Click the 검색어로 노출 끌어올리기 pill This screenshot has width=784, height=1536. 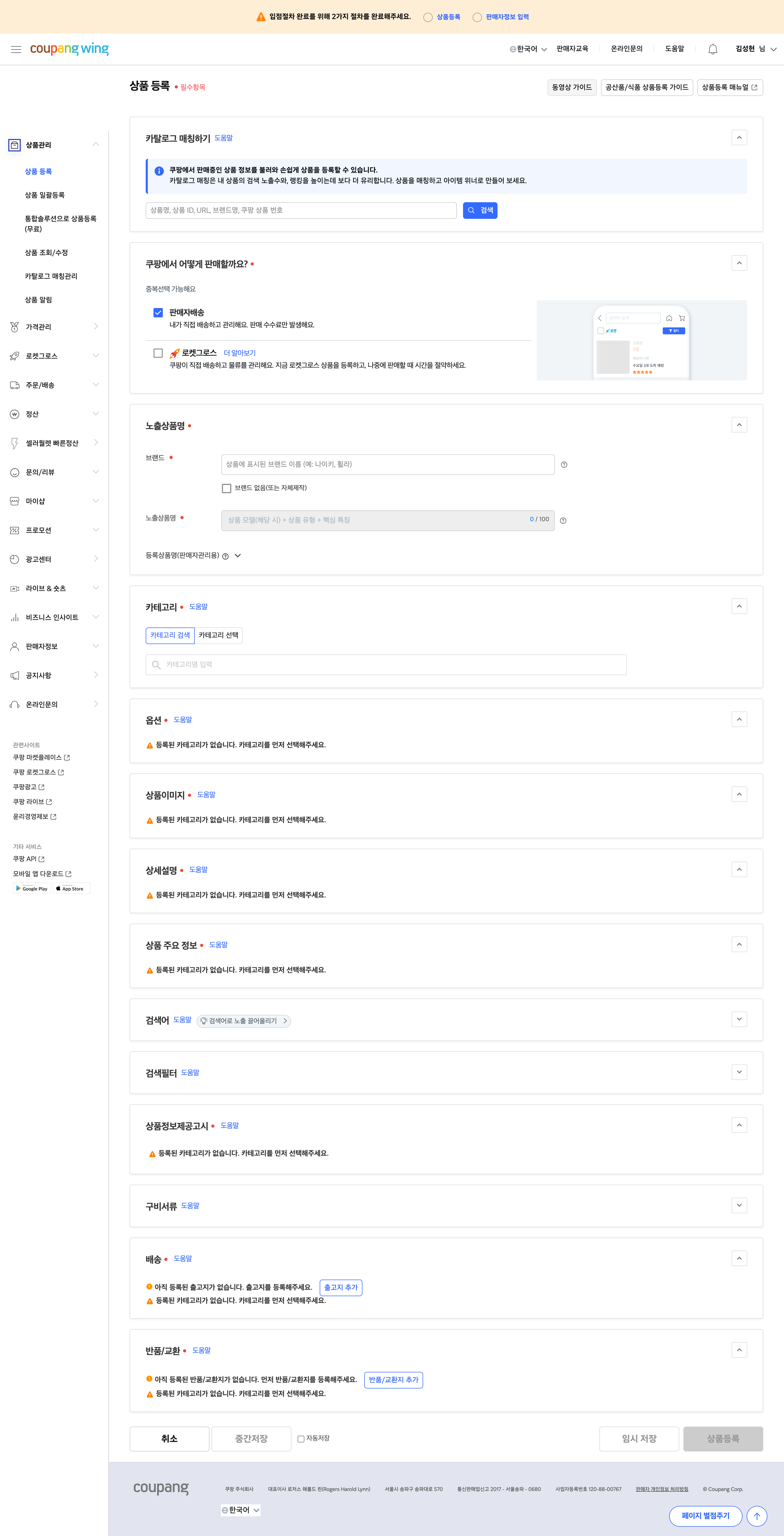tap(244, 1021)
